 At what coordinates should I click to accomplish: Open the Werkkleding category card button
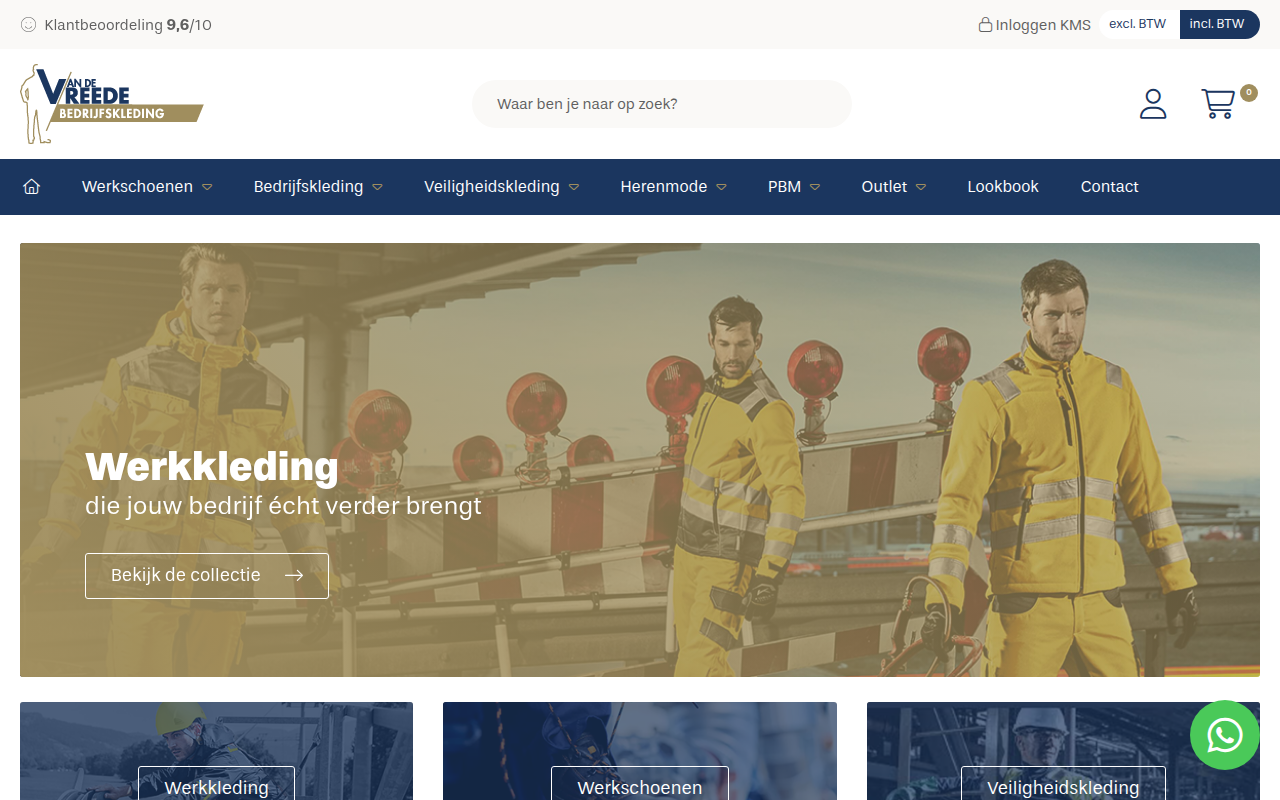(x=216, y=784)
